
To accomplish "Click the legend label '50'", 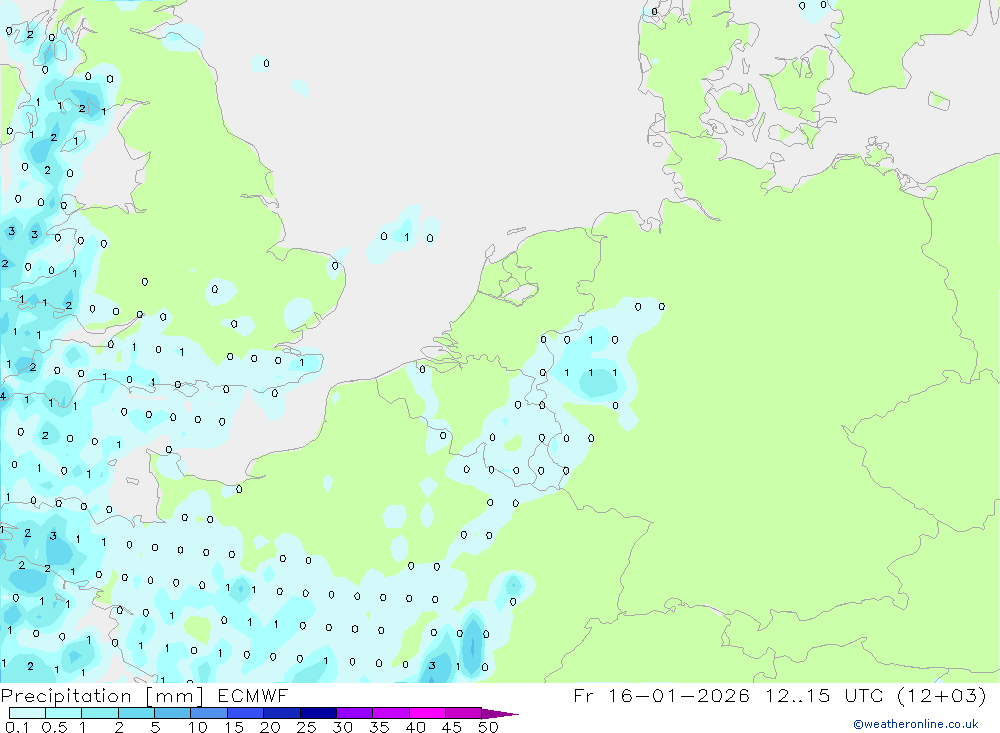I will (489, 727).
